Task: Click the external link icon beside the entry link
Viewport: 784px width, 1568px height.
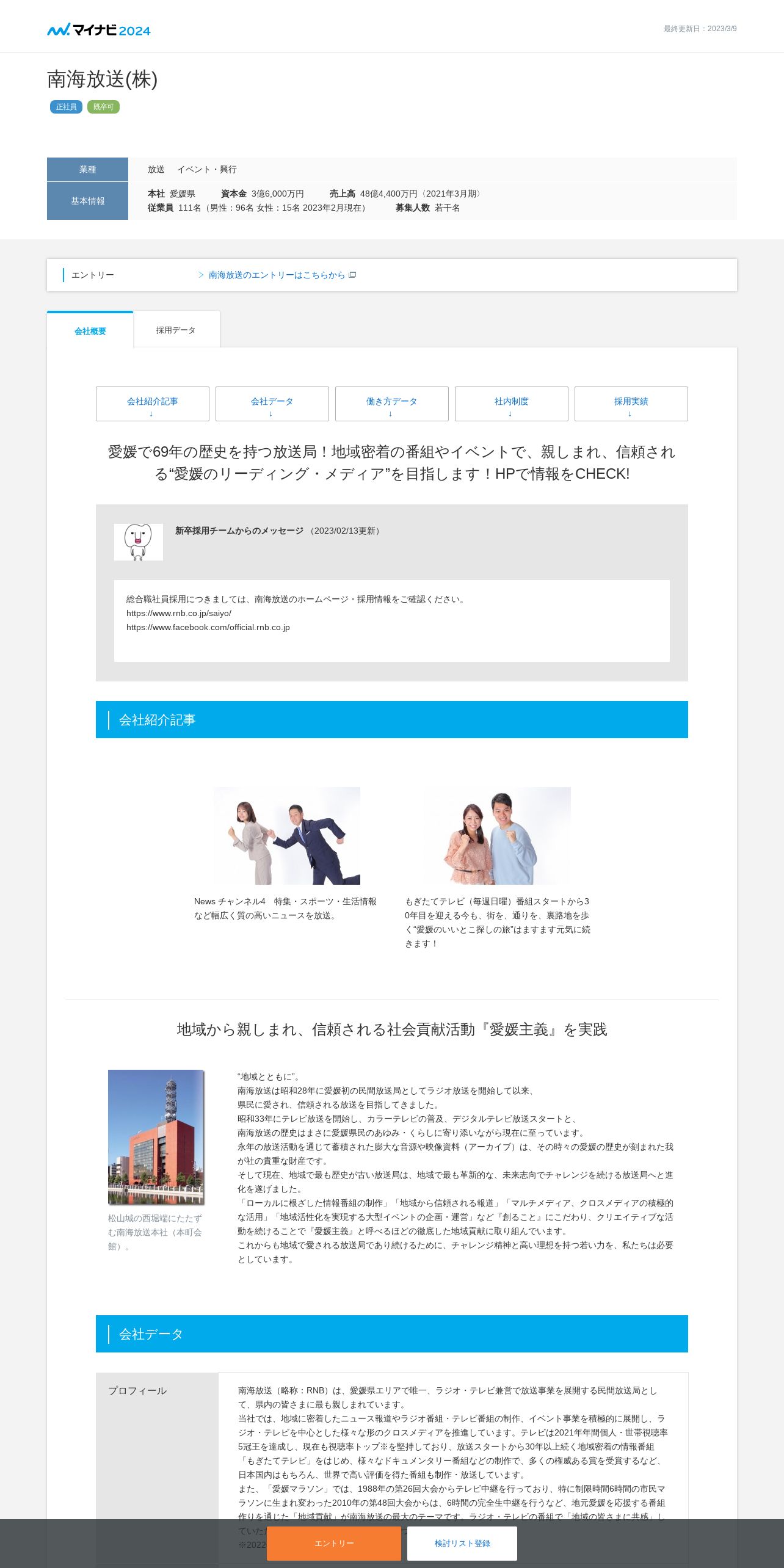Action: [352, 275]
